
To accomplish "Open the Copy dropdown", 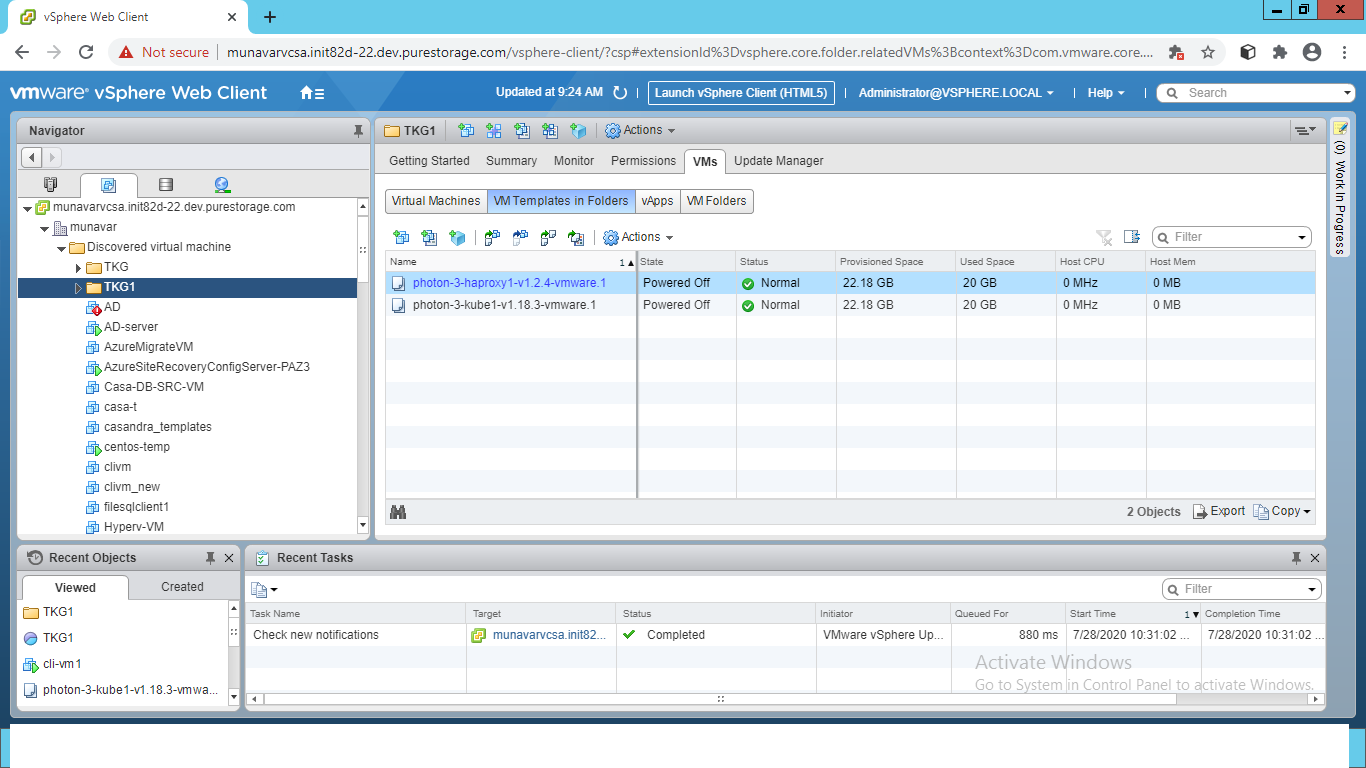I will [x=1282, y=511].
